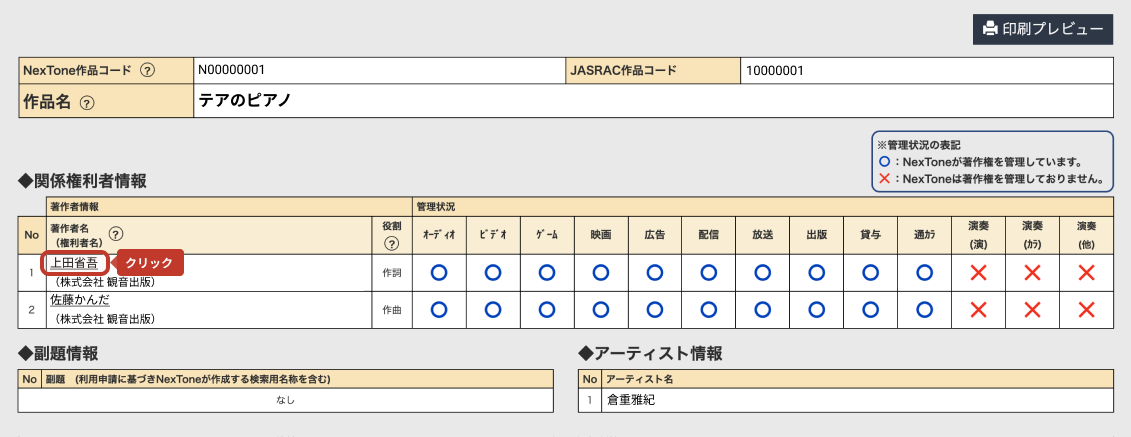Click the help icon under 役割

coord(391,244)
